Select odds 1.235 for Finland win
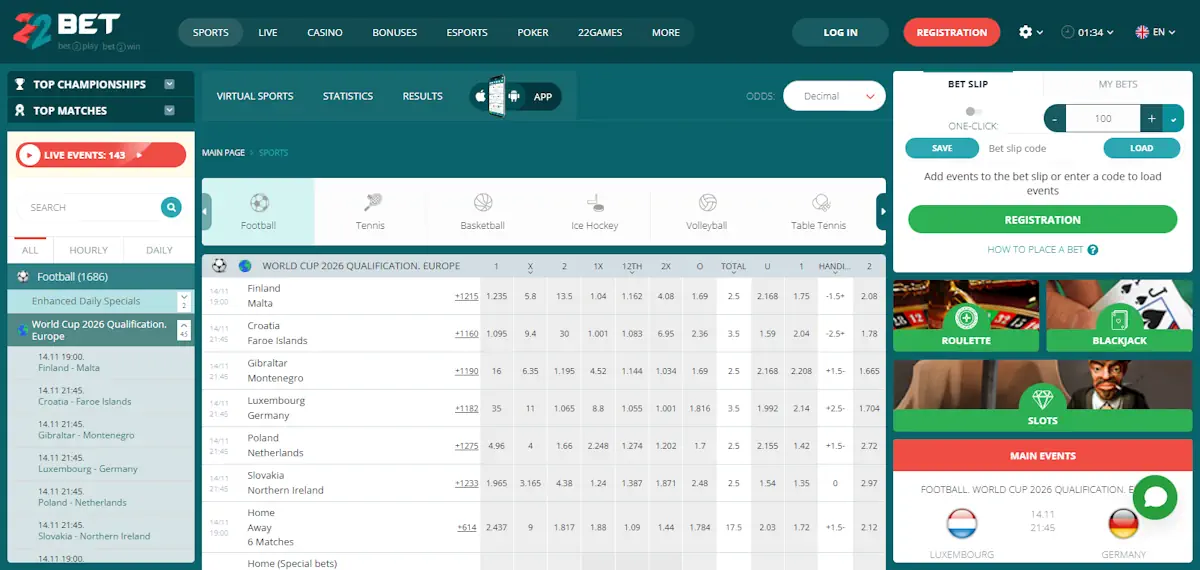The width and height of the screenshot is (1200, 570). pos(497,296)
